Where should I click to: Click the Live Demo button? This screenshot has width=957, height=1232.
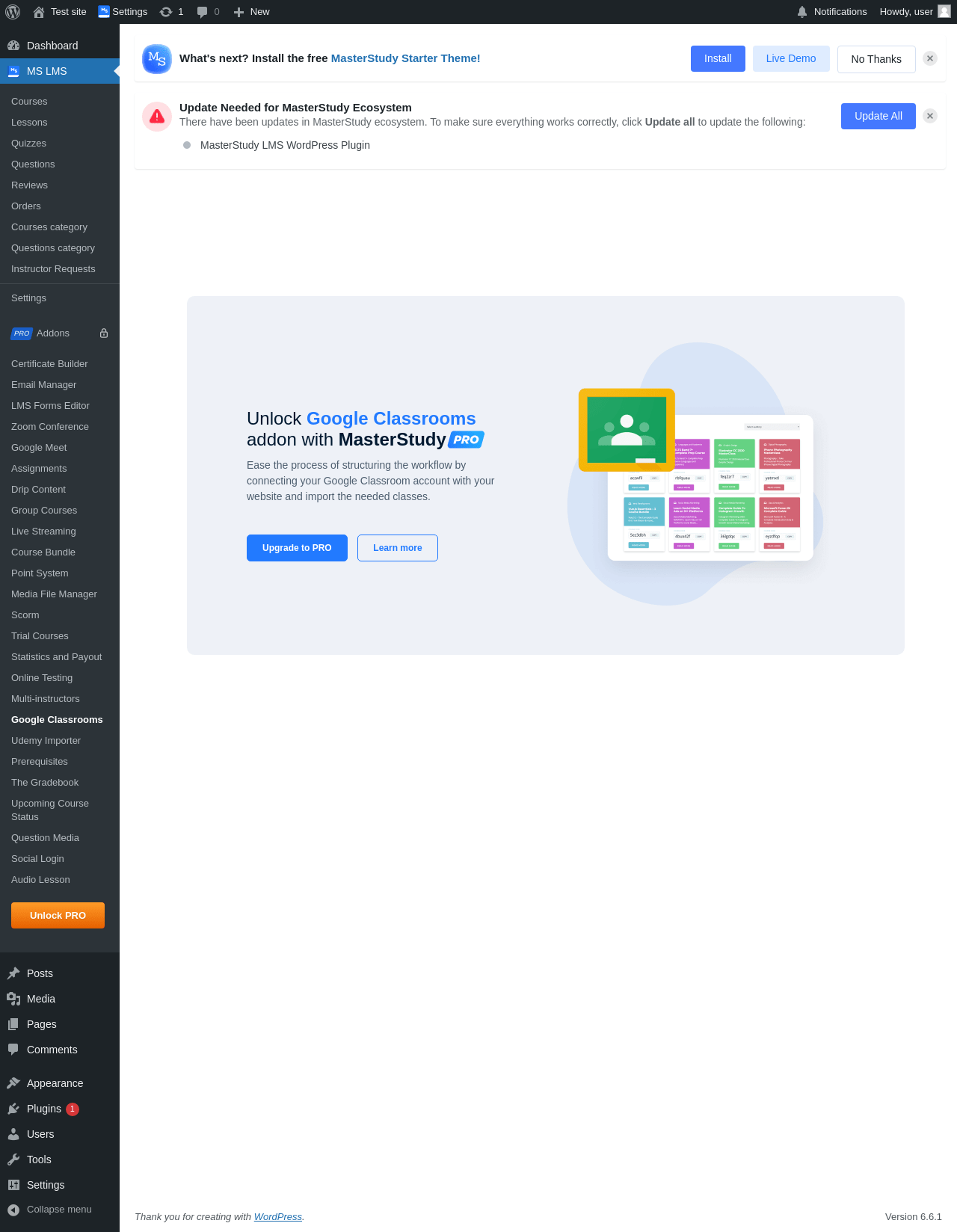point(791,58)
